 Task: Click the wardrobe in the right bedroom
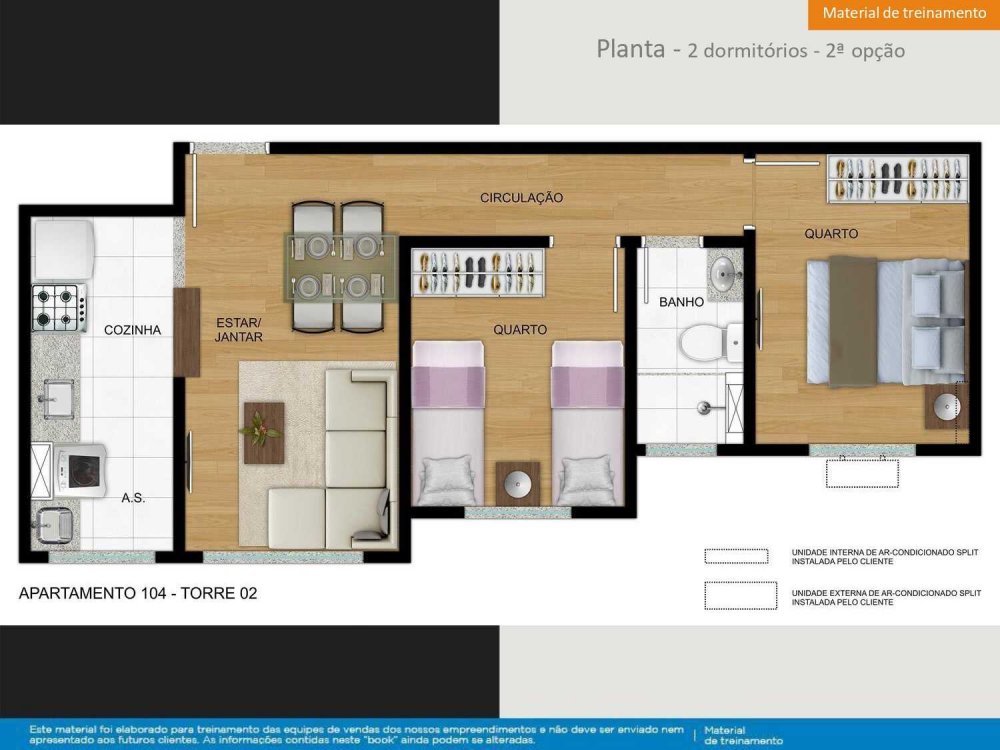point(897,180)
